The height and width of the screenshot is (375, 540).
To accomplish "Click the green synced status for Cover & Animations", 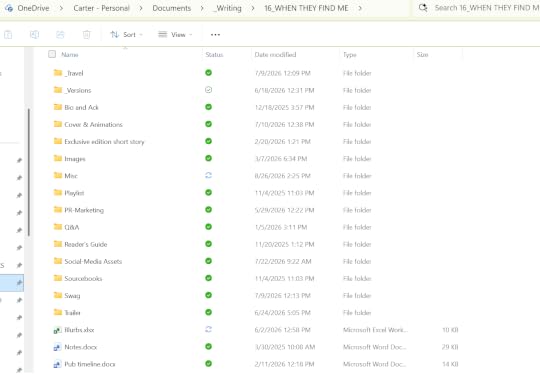I will (208, 124).
